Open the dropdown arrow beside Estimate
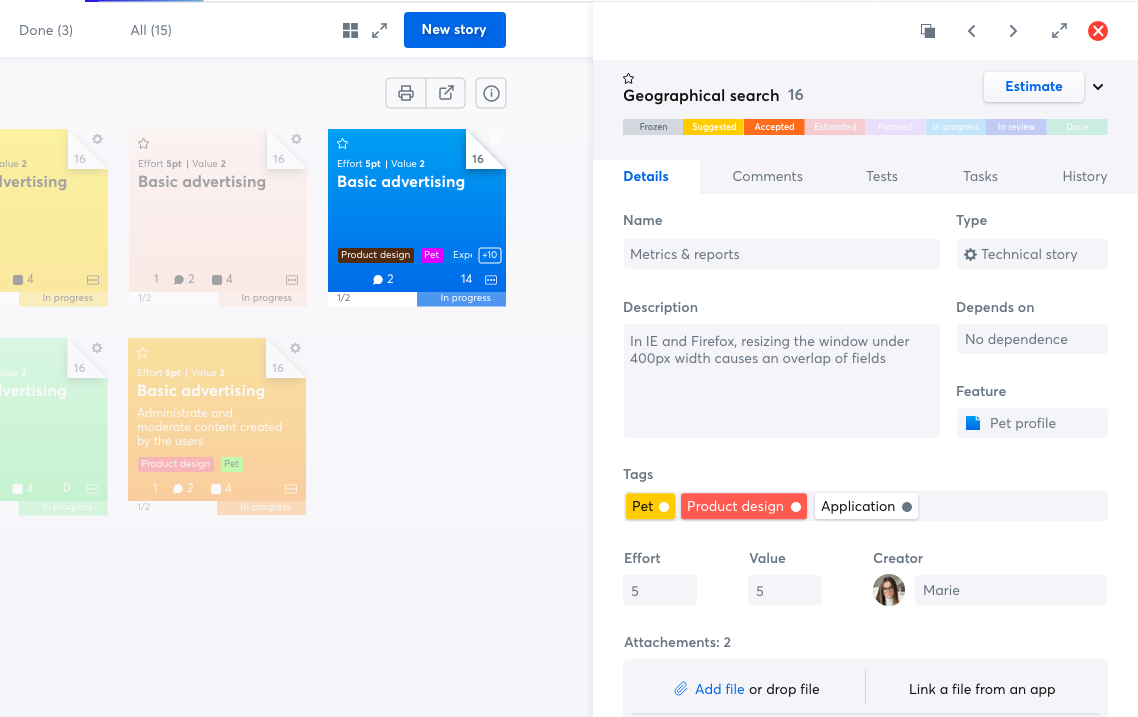This screenshot has width=1138, height=717. (x=1098, y=87)
